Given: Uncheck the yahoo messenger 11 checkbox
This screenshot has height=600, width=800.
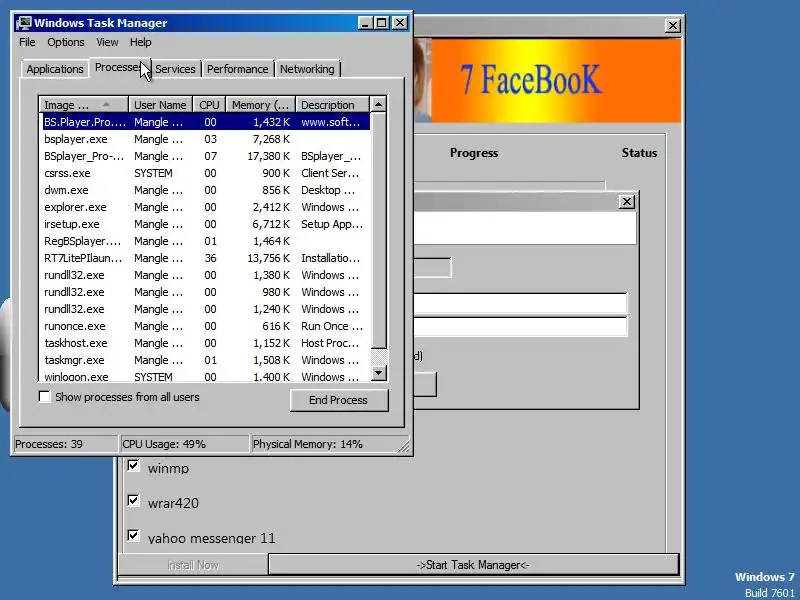Looking at the screenshot, I should tap(134, 536).
